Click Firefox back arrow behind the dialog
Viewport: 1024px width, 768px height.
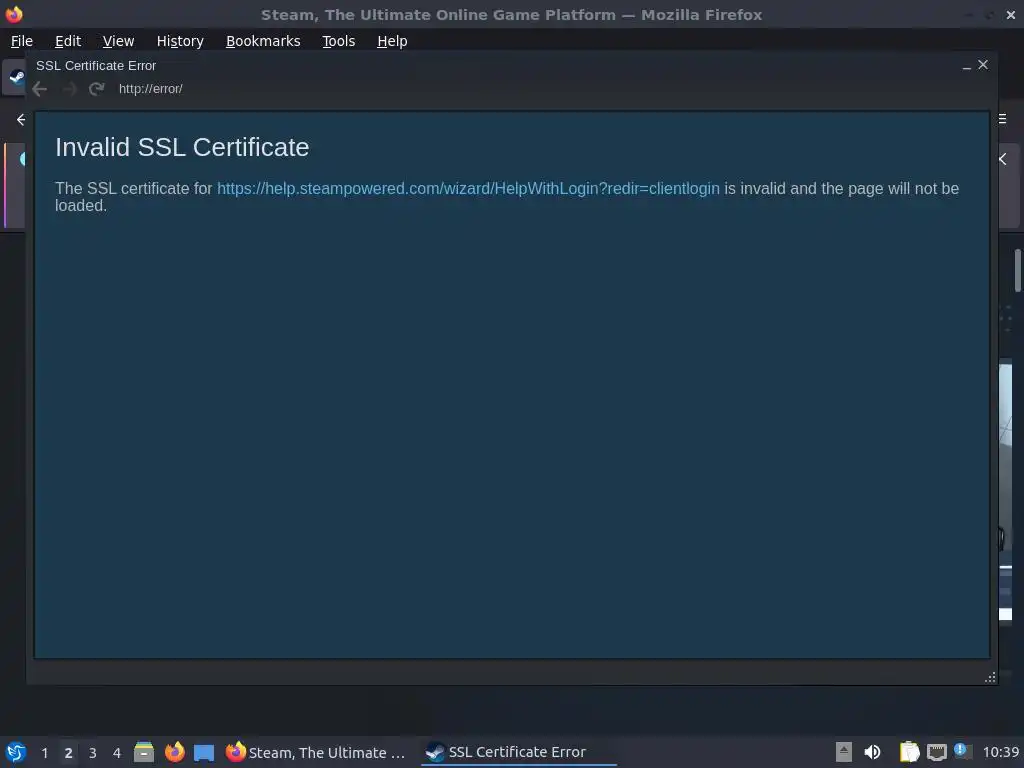point(21,120)
